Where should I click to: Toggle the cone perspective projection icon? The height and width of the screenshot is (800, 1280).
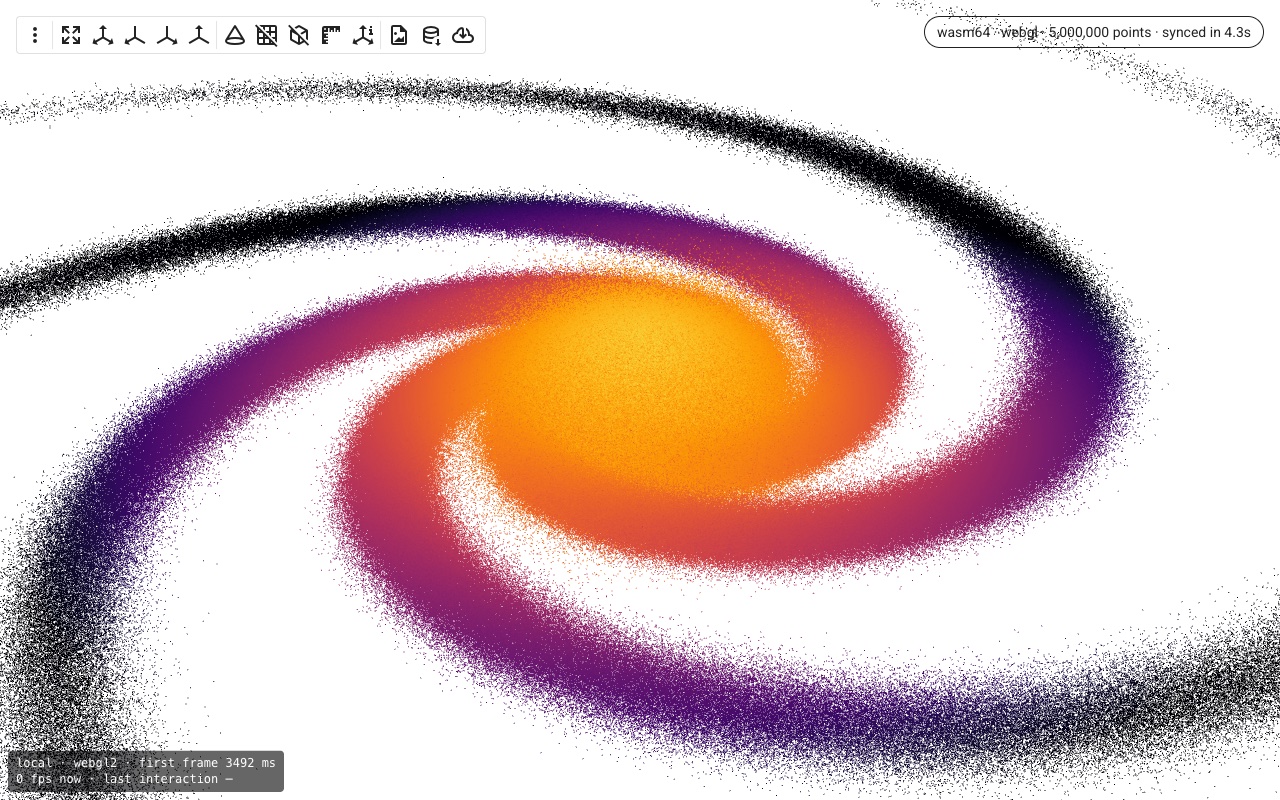tap(235, 35)
